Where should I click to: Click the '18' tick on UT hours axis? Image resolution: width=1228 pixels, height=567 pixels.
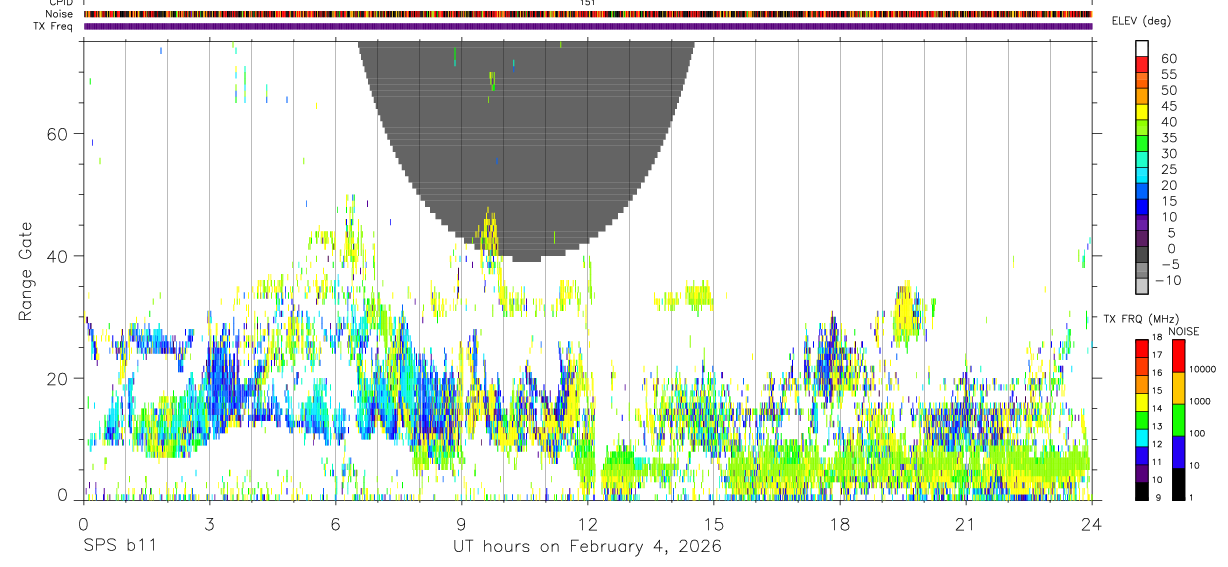pos(840,524)
